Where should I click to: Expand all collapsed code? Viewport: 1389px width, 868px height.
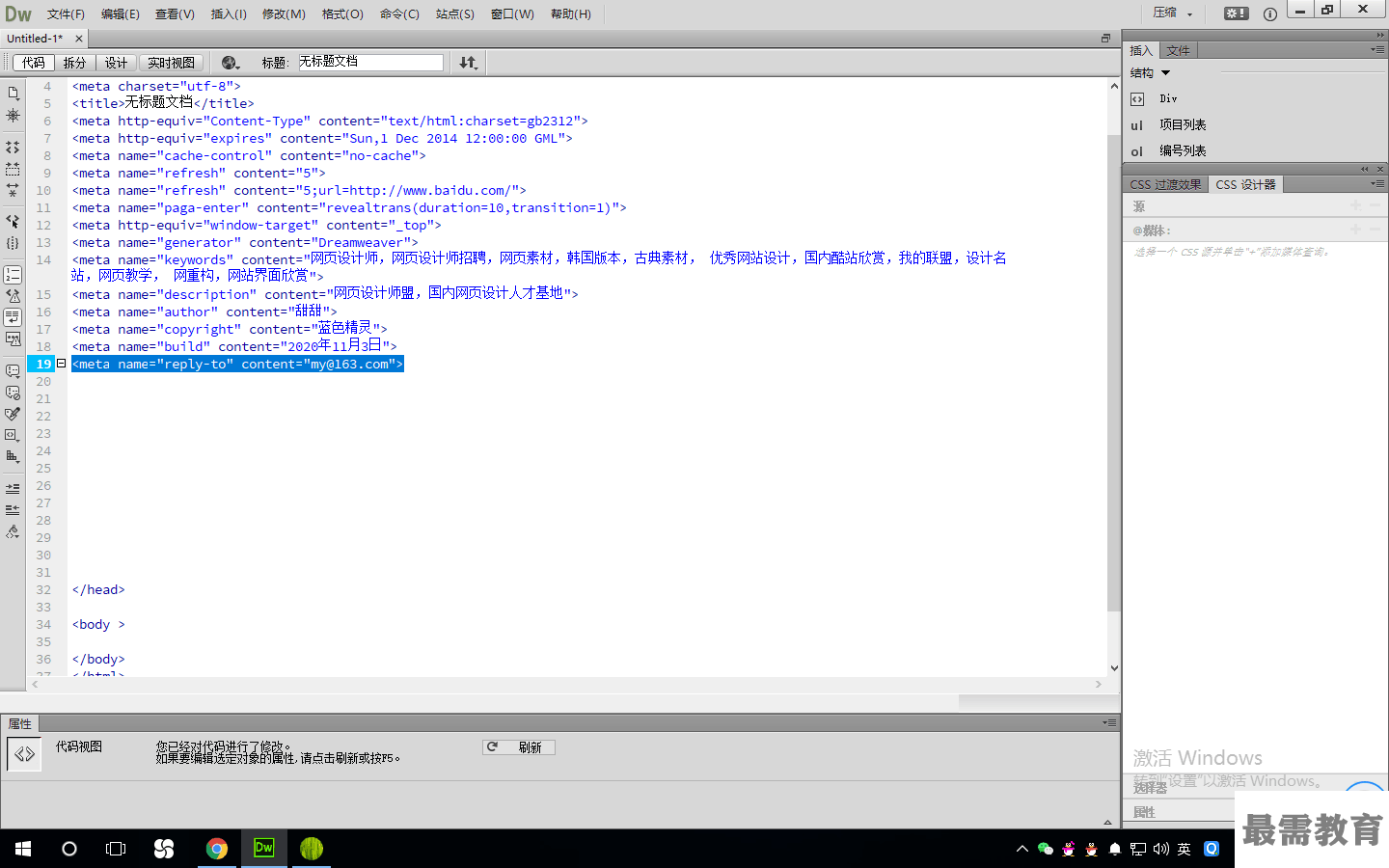13,190
